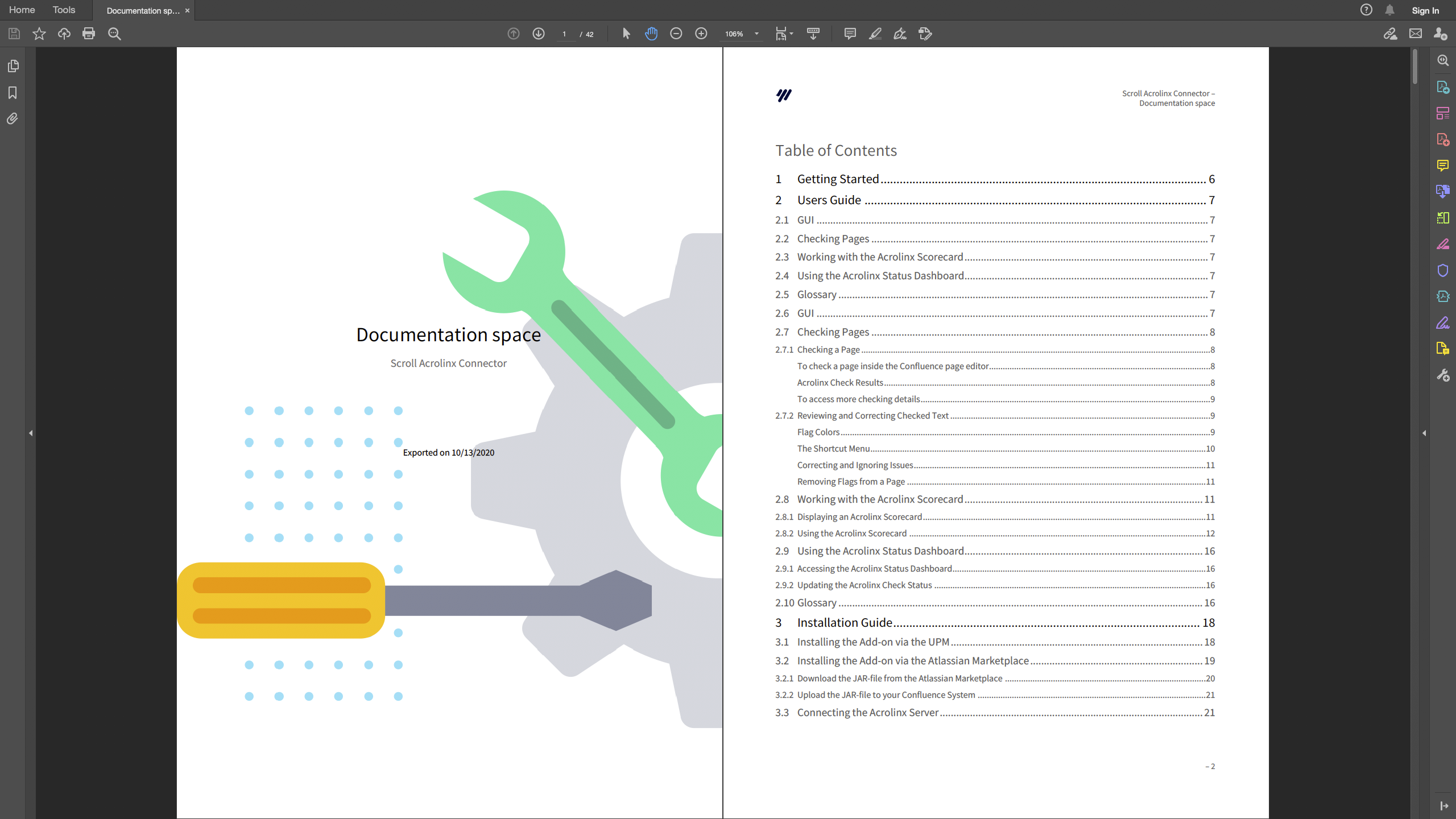Viewport: 1456px width, 819px height.
Task: Click the zoom out minus icon
Action: point(676,34)
